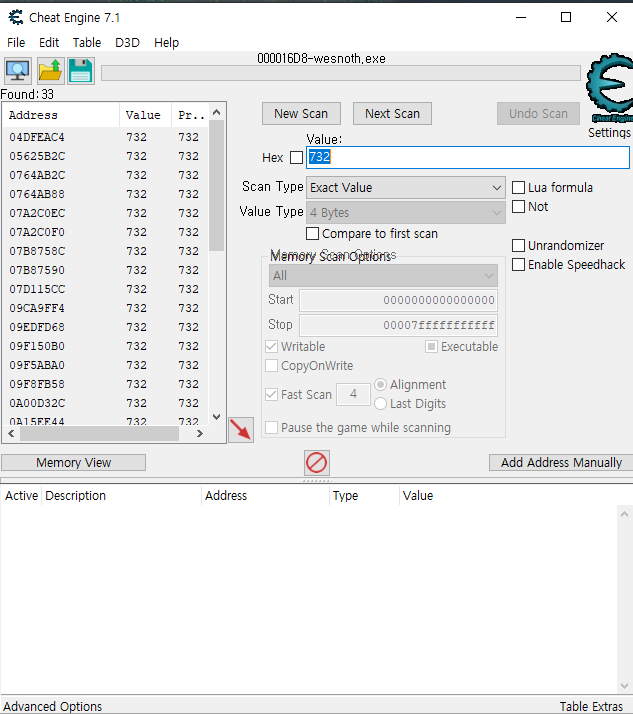The image size is (633, 714).
Task: Click the Type column header
Action: pos(363,495)
